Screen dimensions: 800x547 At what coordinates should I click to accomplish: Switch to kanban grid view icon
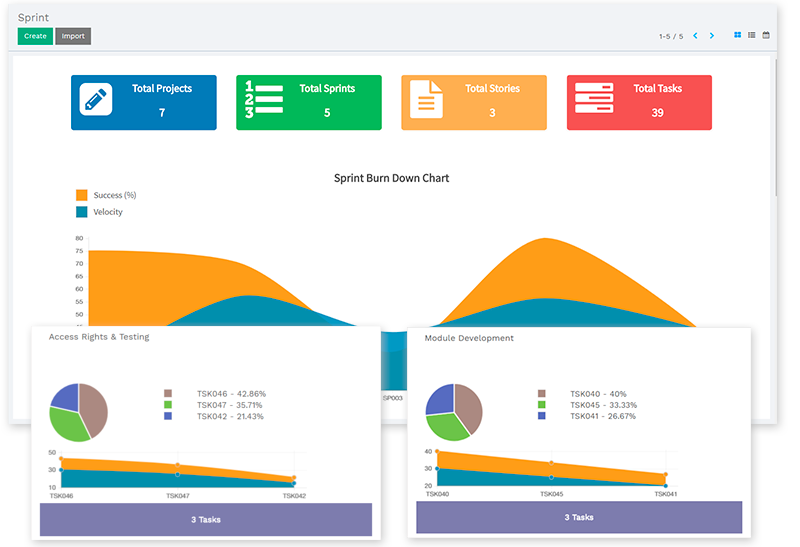pyautogui.click(x=737, y=35)
